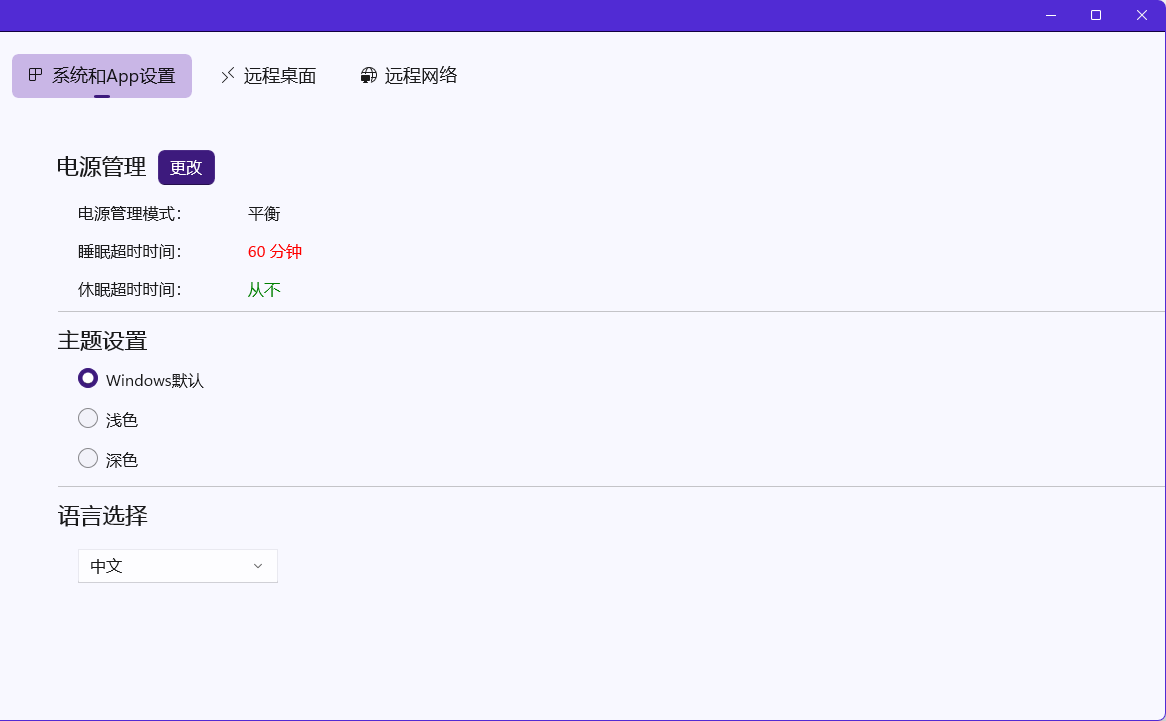Enable the 深色 dark theme option
Image resolution: width=1166 pixels, height=721 pixels.
88,459
